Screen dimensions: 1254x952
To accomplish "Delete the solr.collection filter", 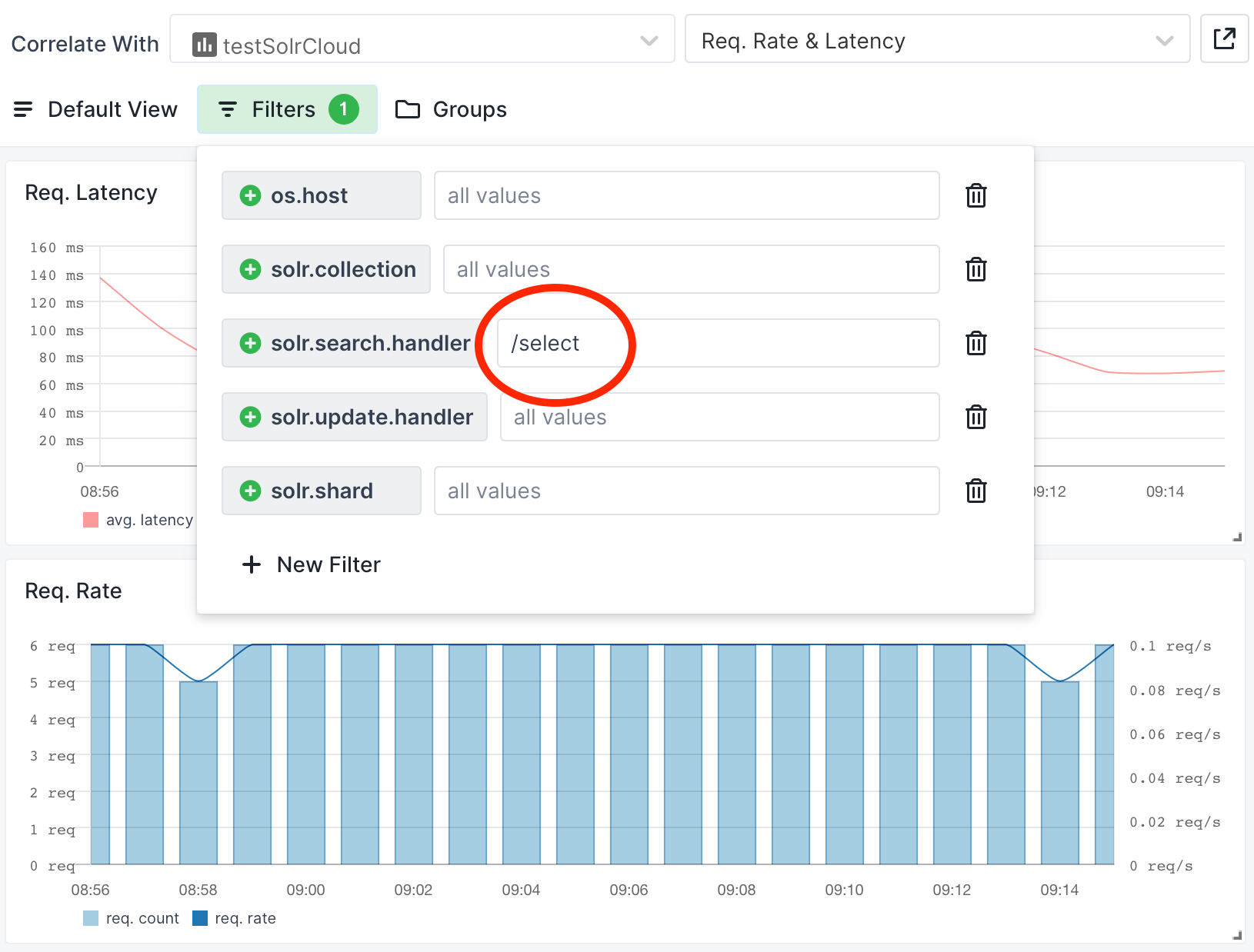I will pos(976,269).
